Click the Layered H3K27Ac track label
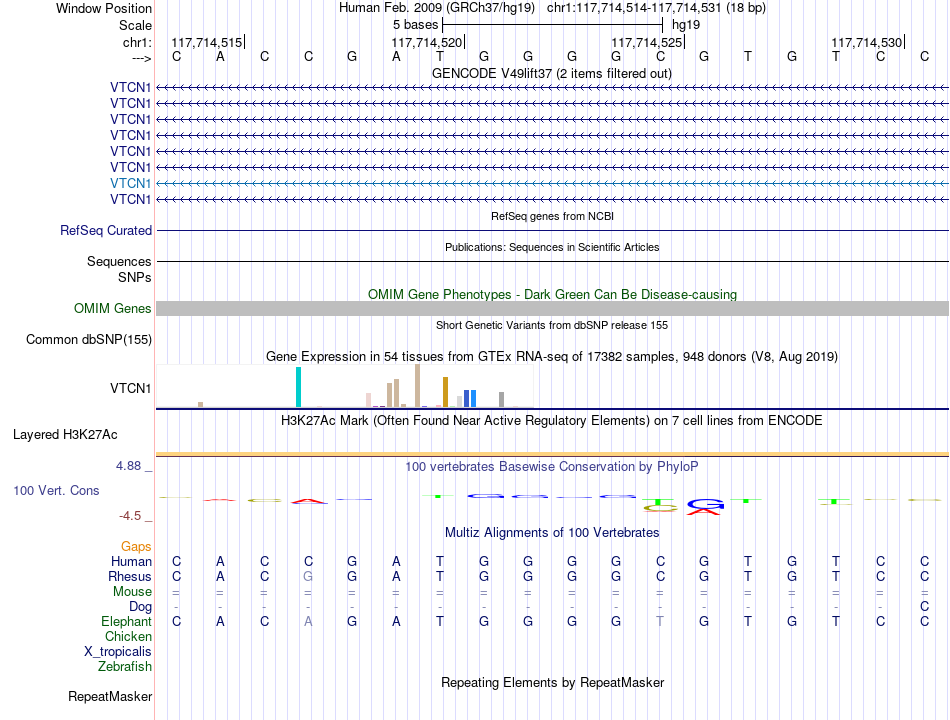 pyautogui.click(x=65, y=435)
